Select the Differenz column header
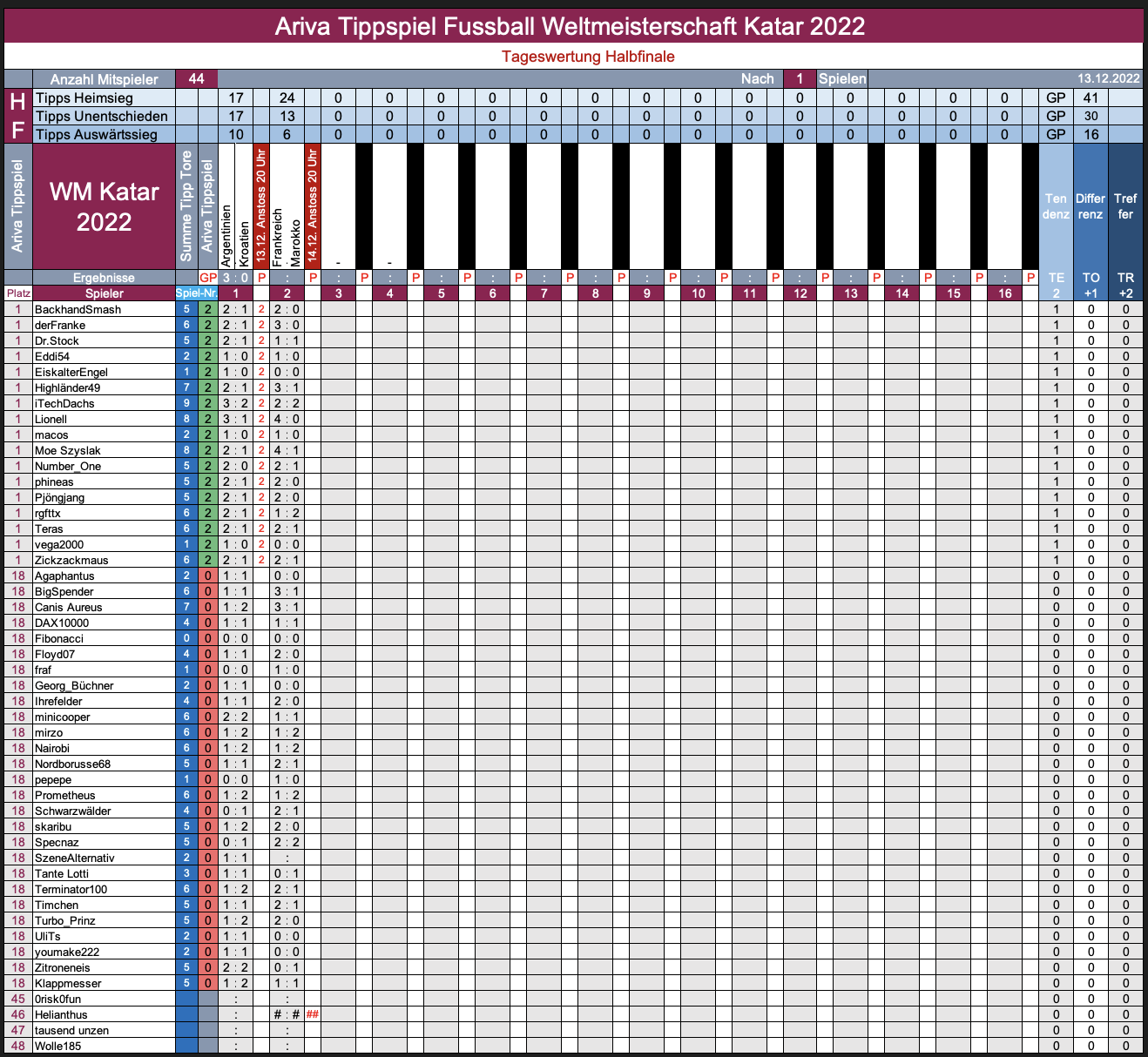 (x=1091, y=206)
